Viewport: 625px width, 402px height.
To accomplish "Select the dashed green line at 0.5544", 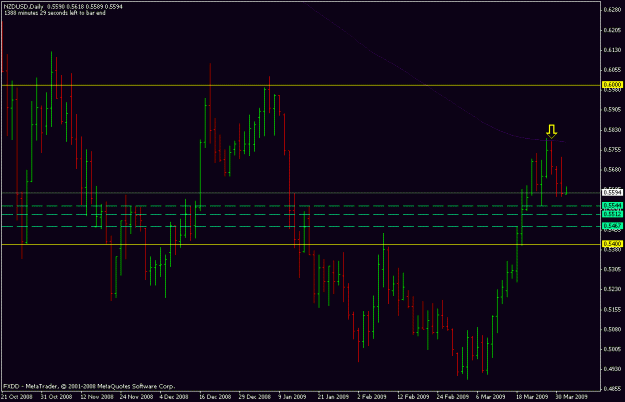I will pyautogui.click(x=301, y=206).
